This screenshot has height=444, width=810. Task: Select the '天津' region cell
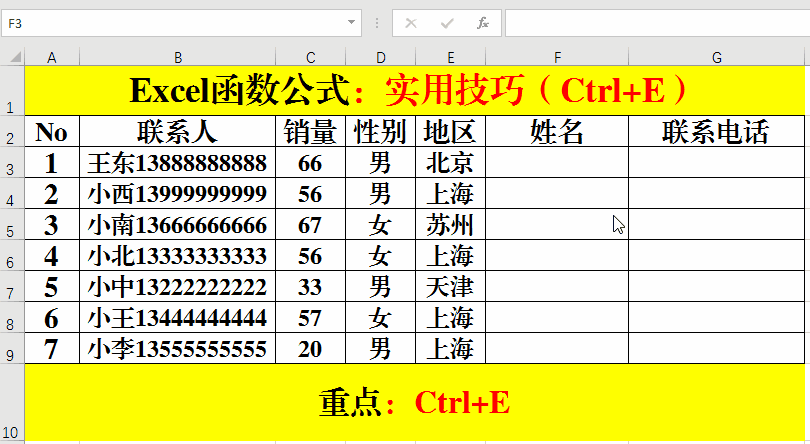tap(450, 286)
